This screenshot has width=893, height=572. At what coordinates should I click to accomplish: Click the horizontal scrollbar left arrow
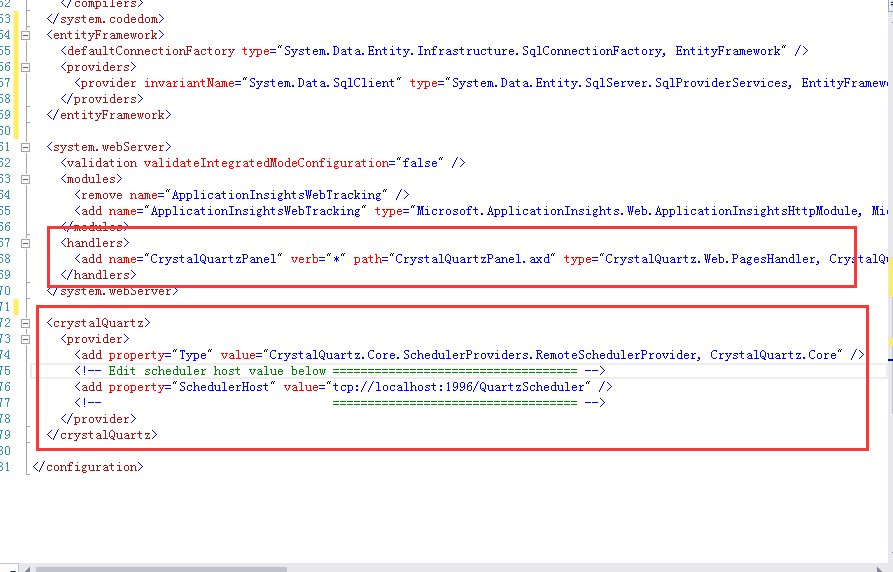click(x=27, y=569)
